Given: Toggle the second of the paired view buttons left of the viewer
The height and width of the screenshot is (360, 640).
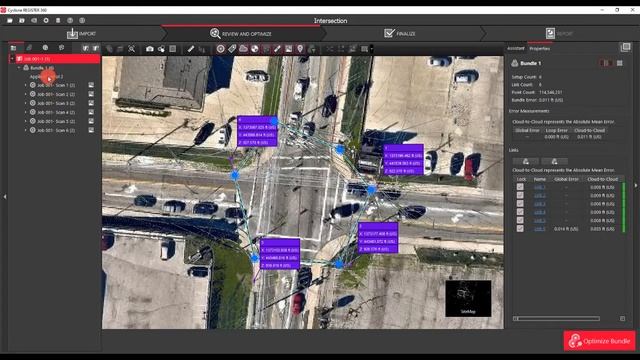Looking at the screenshot, I should pos(96,48).
